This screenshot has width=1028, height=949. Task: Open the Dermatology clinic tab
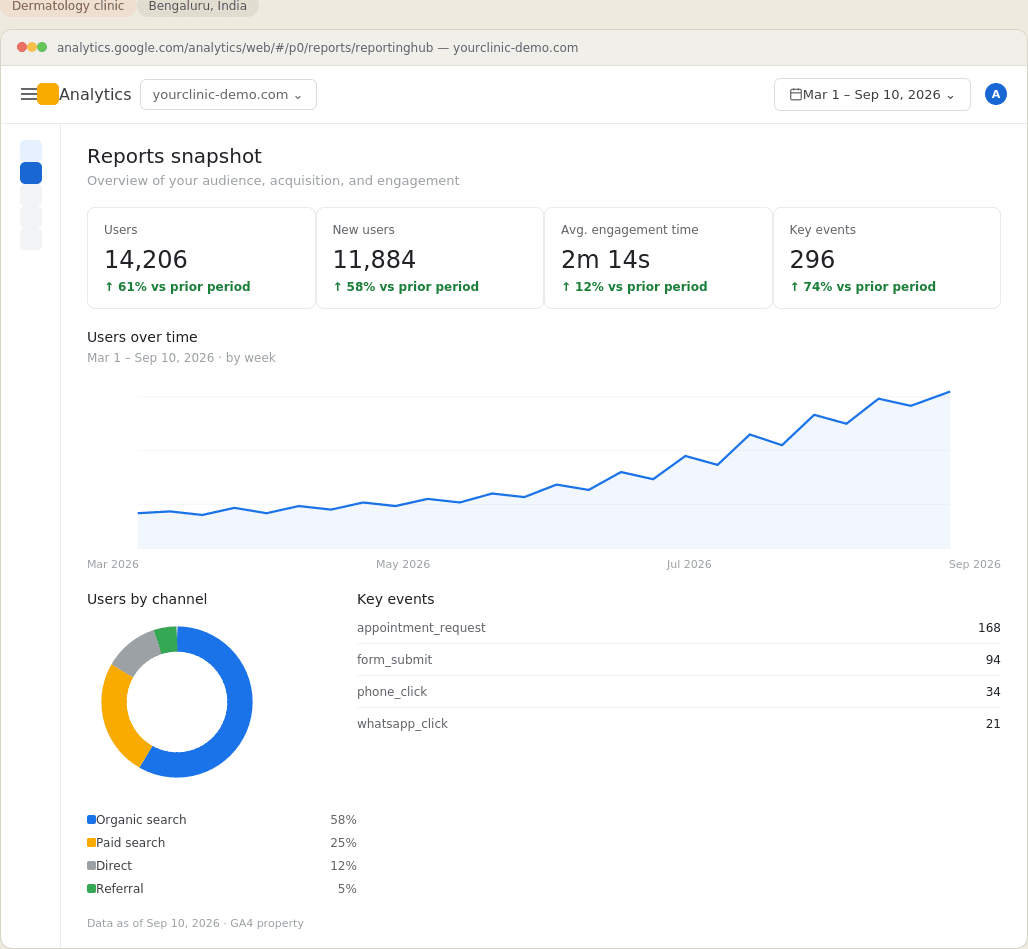pos(68,7)
